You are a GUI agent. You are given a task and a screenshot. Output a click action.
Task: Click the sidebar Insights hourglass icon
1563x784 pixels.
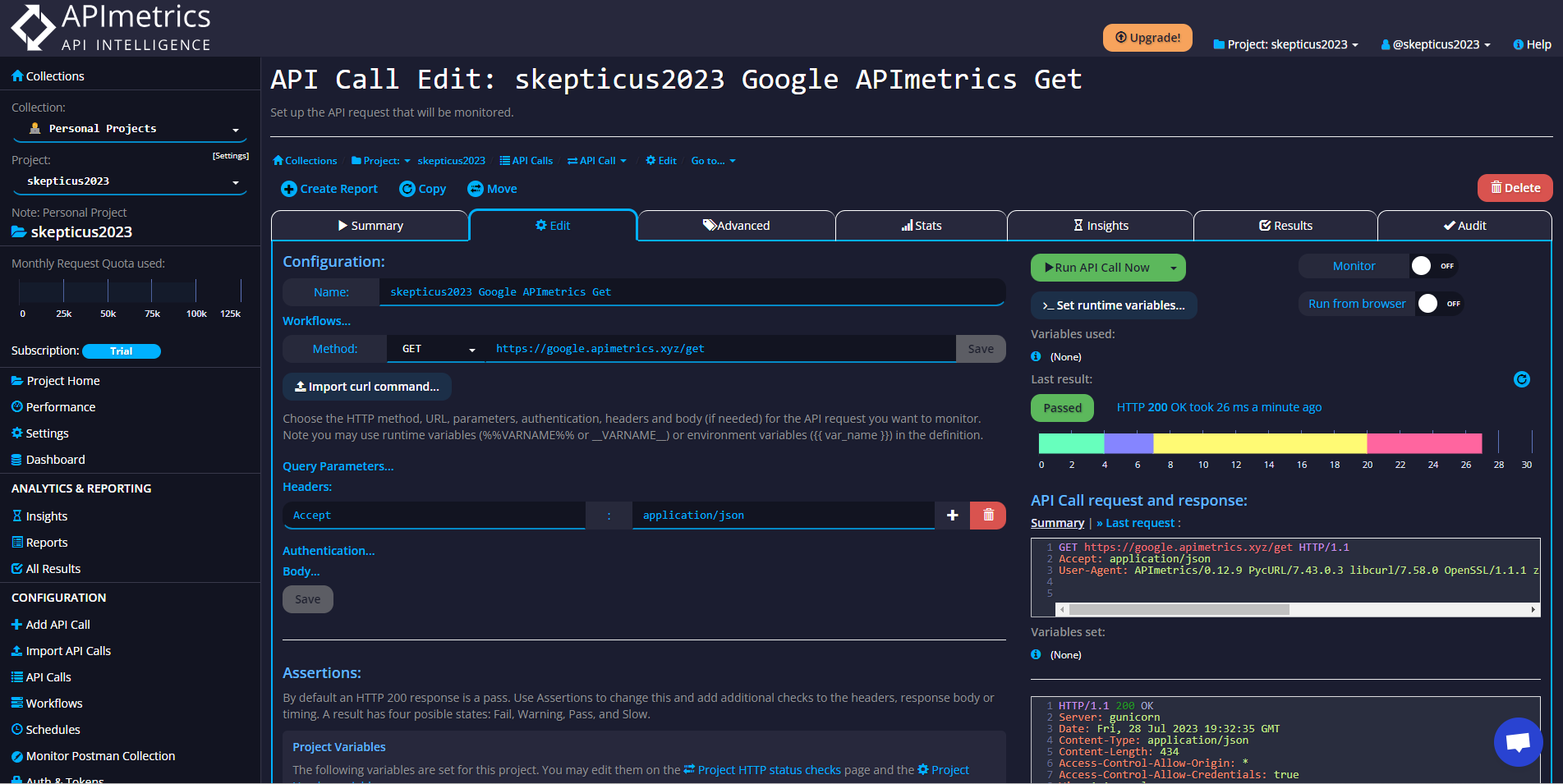(x=17, y=516)
